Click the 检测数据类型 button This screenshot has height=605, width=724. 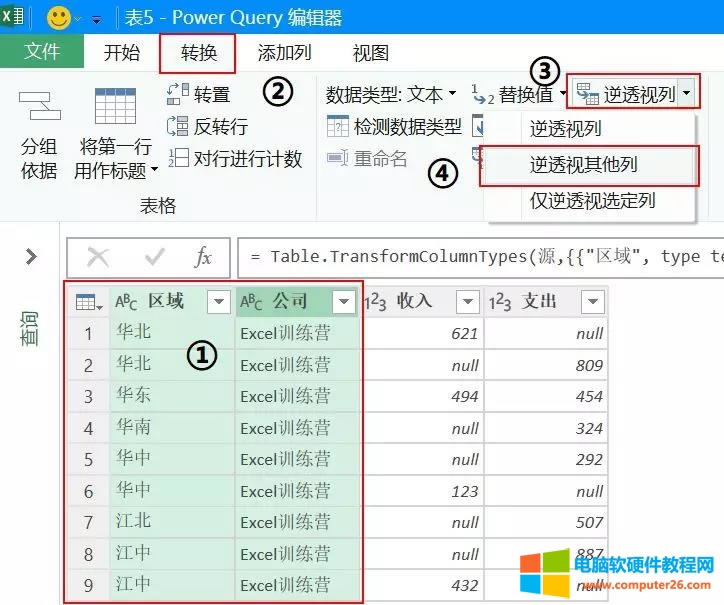pos(394,126)
